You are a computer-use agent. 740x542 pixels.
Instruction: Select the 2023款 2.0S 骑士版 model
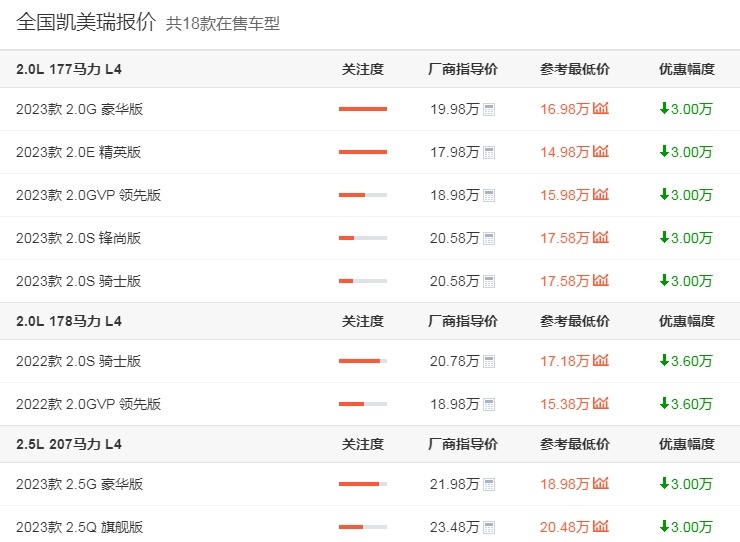(78, 281)
